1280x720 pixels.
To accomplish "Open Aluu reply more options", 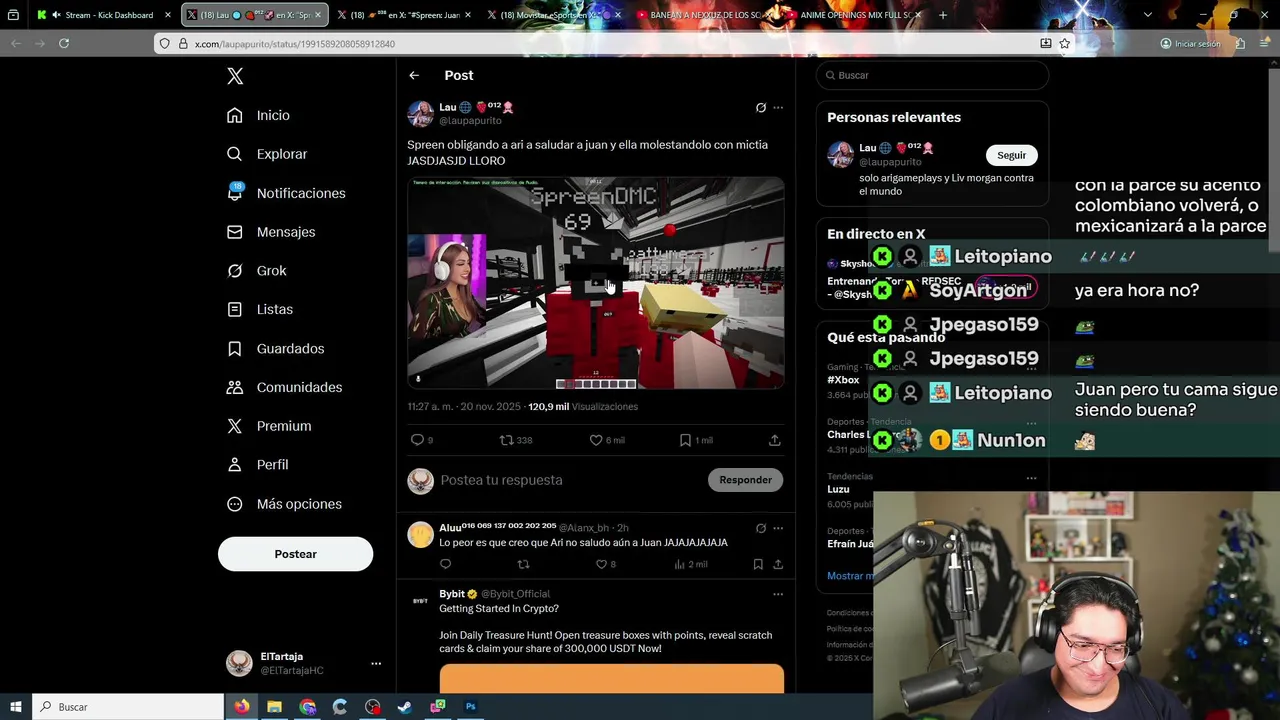I will click(778, 528).
